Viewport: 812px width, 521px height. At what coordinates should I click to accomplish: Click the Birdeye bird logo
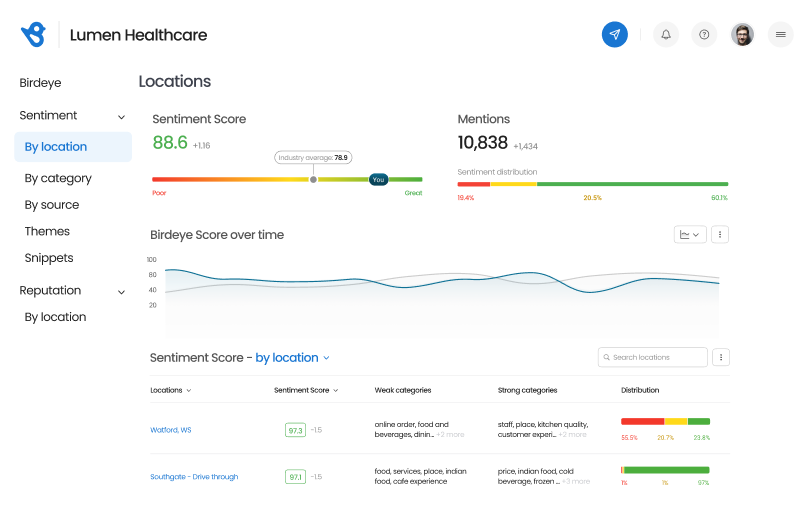[x=34, y=35]
